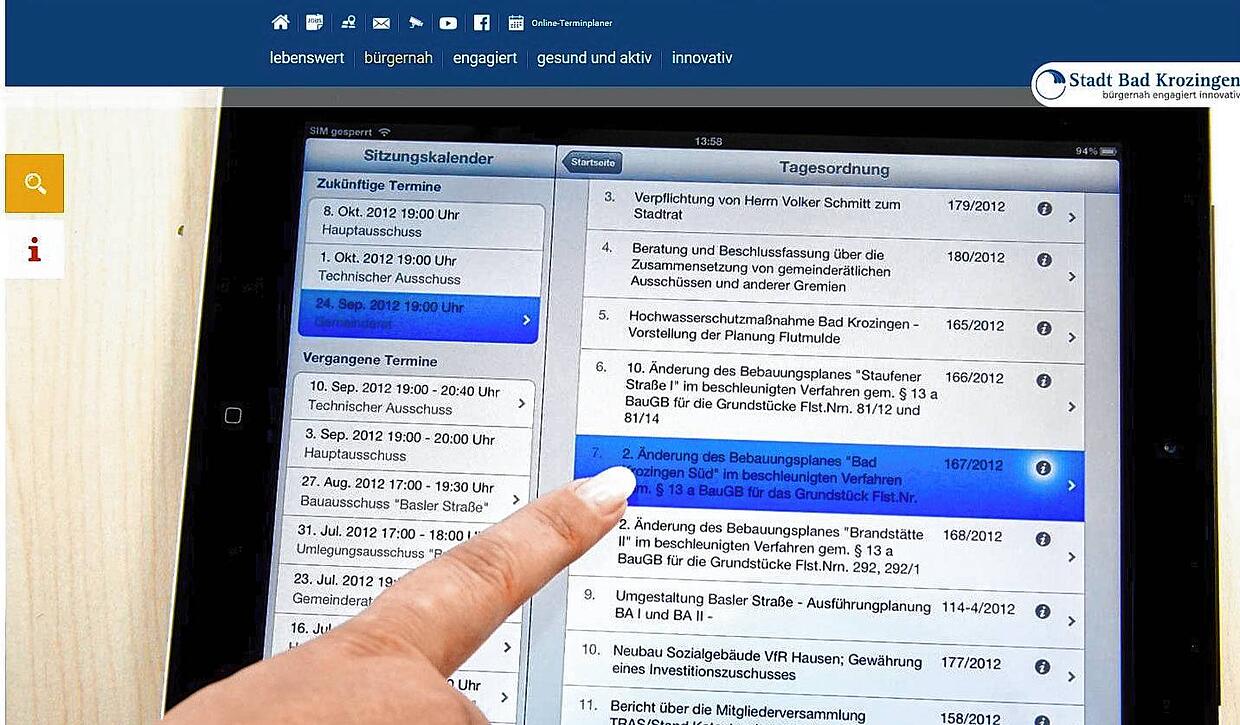Tap info icon for highlighted item 167/2012
Viewport: 1240px width, 725px height.
coord(1044,467)
